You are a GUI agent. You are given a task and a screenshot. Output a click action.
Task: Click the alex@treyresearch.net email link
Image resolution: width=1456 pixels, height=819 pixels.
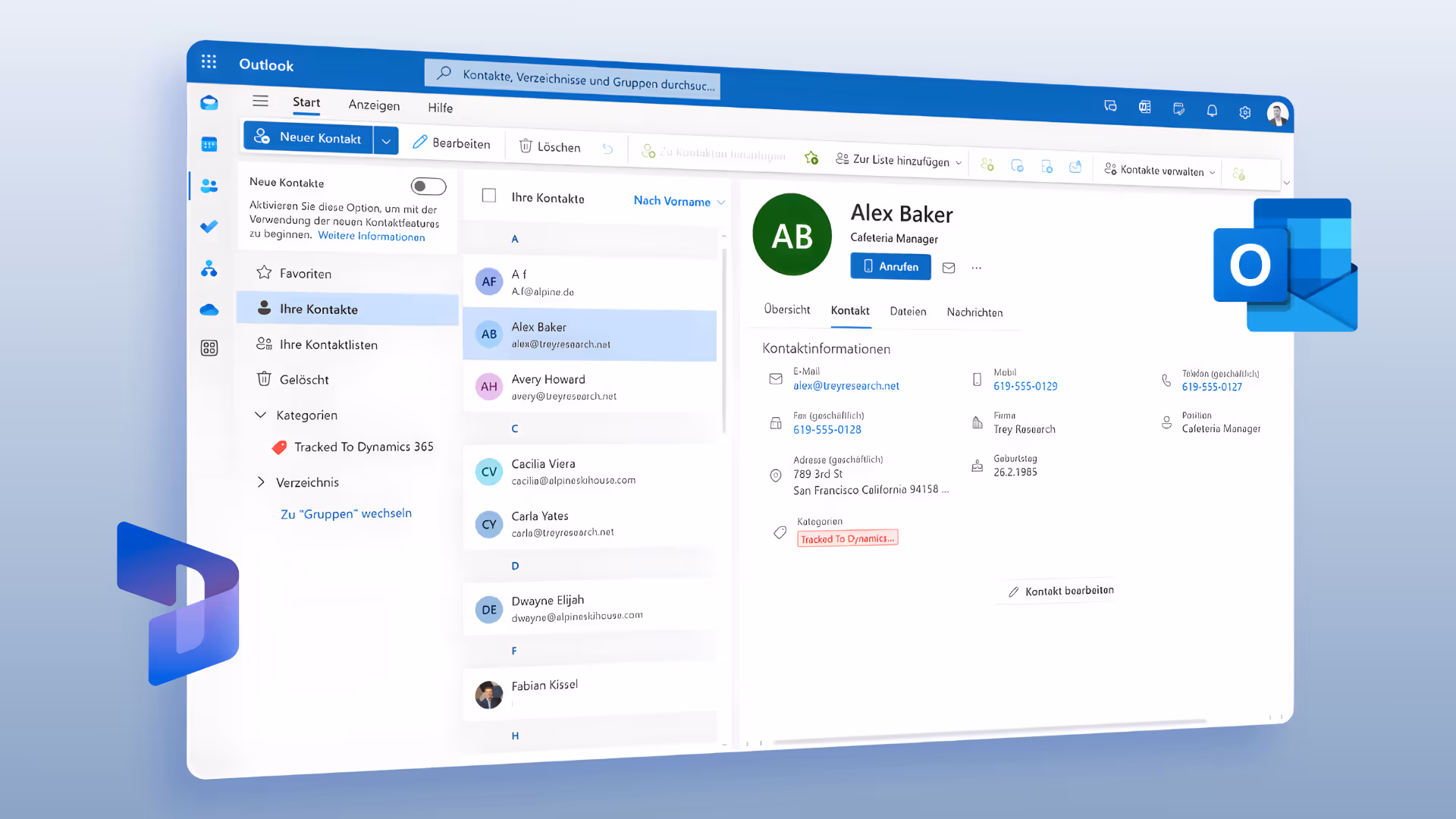coord(846,386)
